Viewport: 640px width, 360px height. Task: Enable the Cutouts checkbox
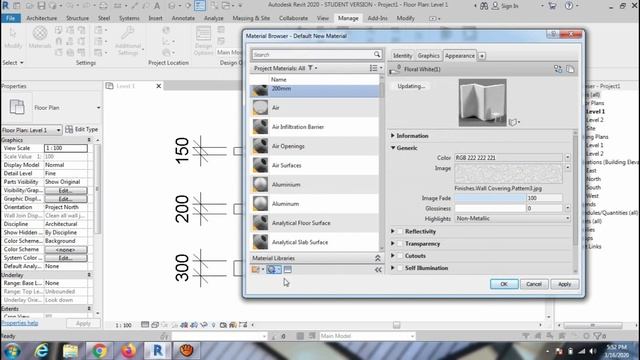pyautogui.click(x=400, y=256)
